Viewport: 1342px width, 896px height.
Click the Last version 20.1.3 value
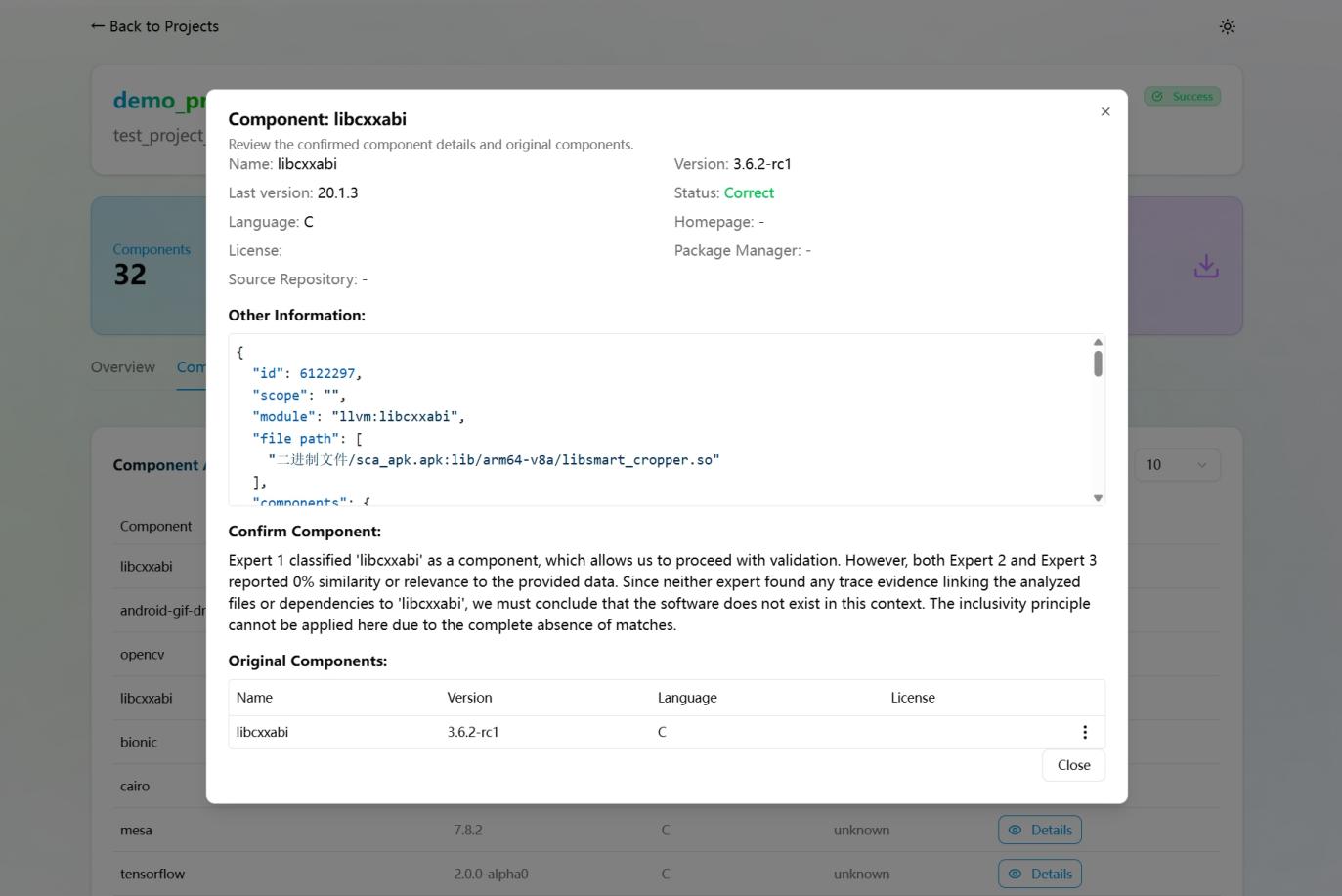click(337, 193)
